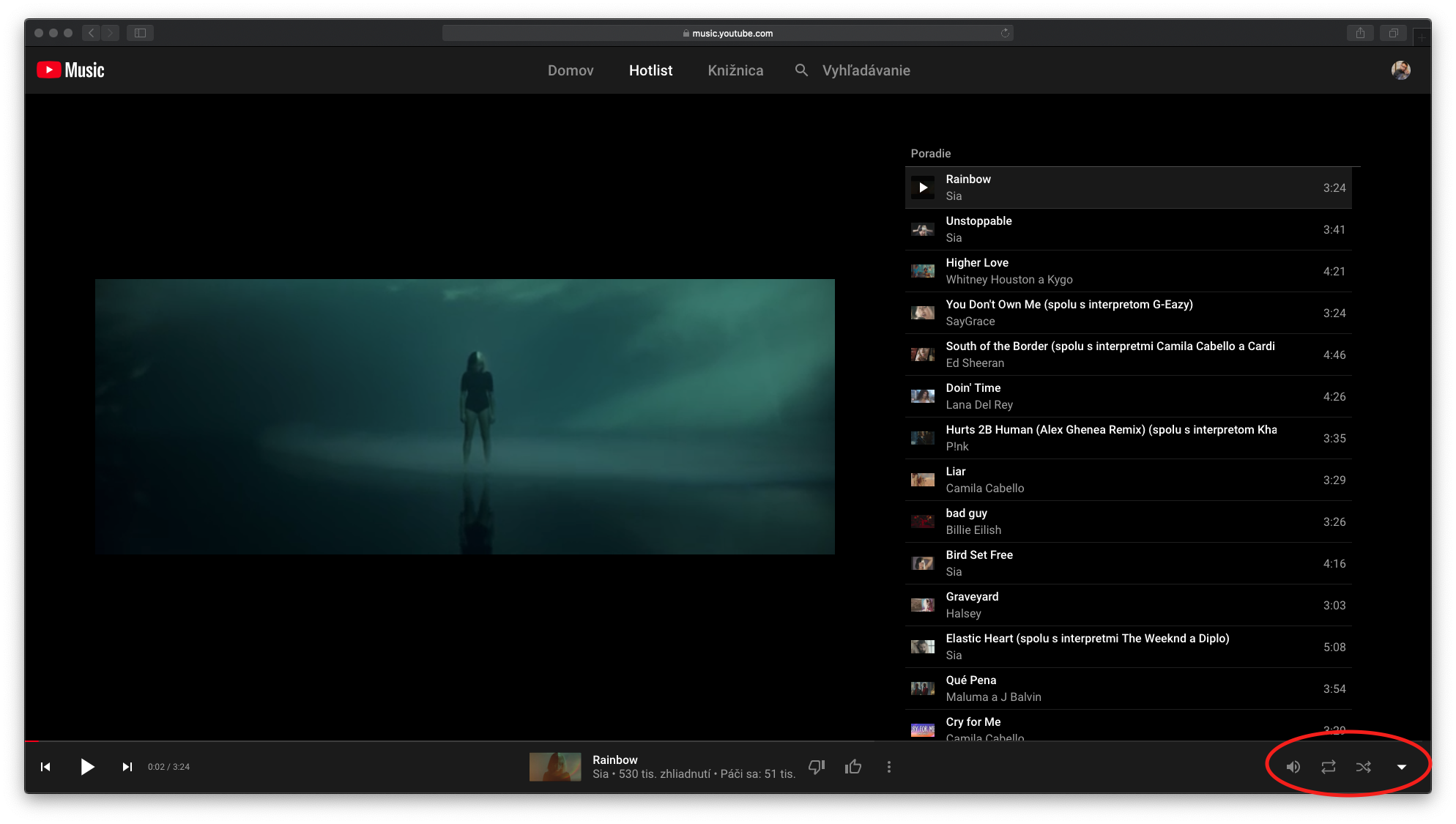Click Whitney Houston a Kygo artist text

1009,280
